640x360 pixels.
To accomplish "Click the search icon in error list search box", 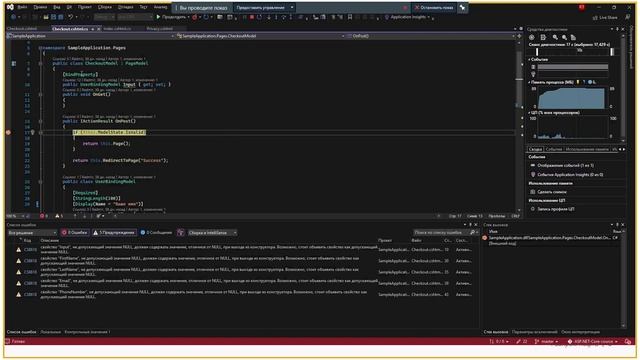I will pos(472,232).
